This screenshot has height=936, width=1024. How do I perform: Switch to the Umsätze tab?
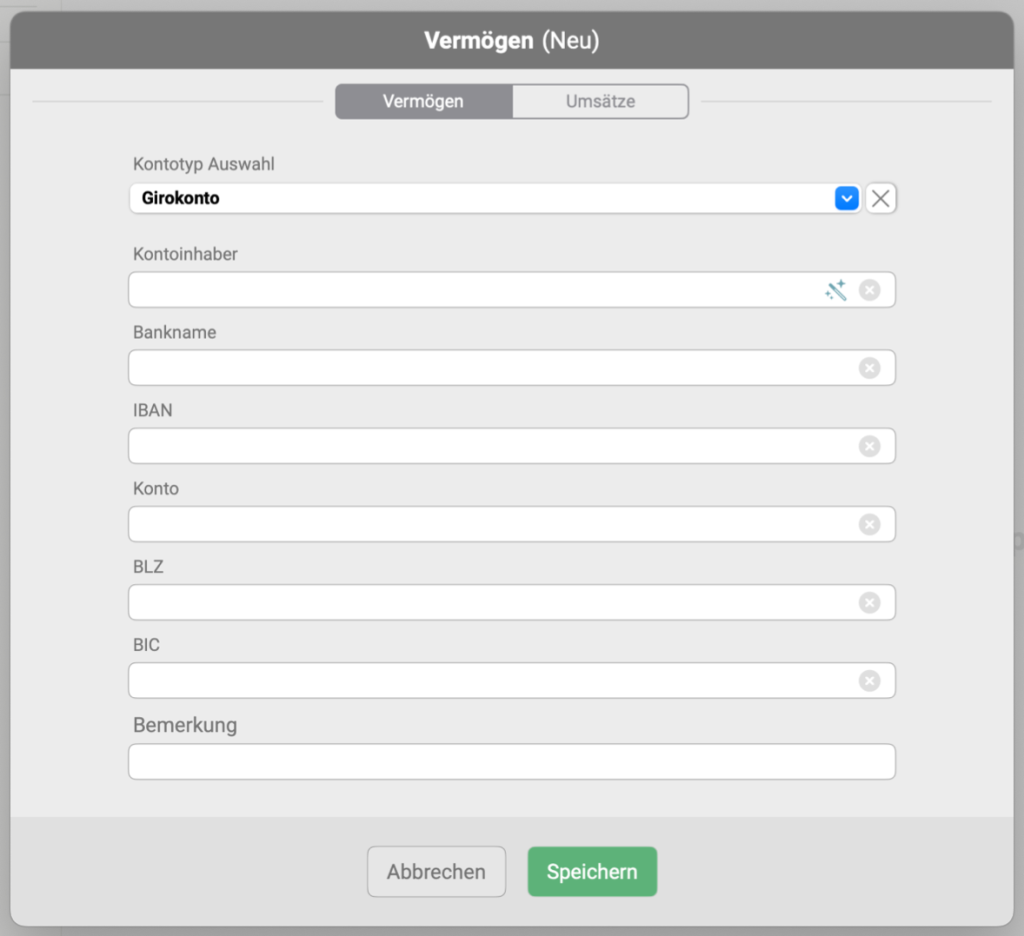600,101
